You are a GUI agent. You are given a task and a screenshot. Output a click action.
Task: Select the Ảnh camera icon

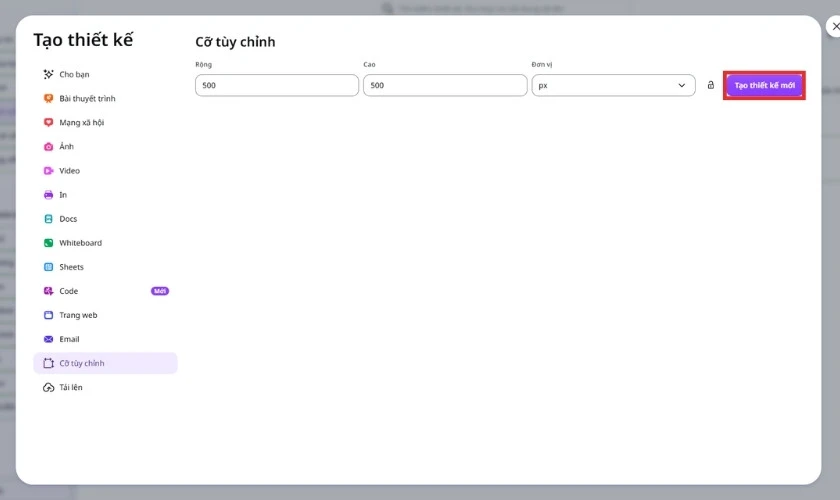48,147
